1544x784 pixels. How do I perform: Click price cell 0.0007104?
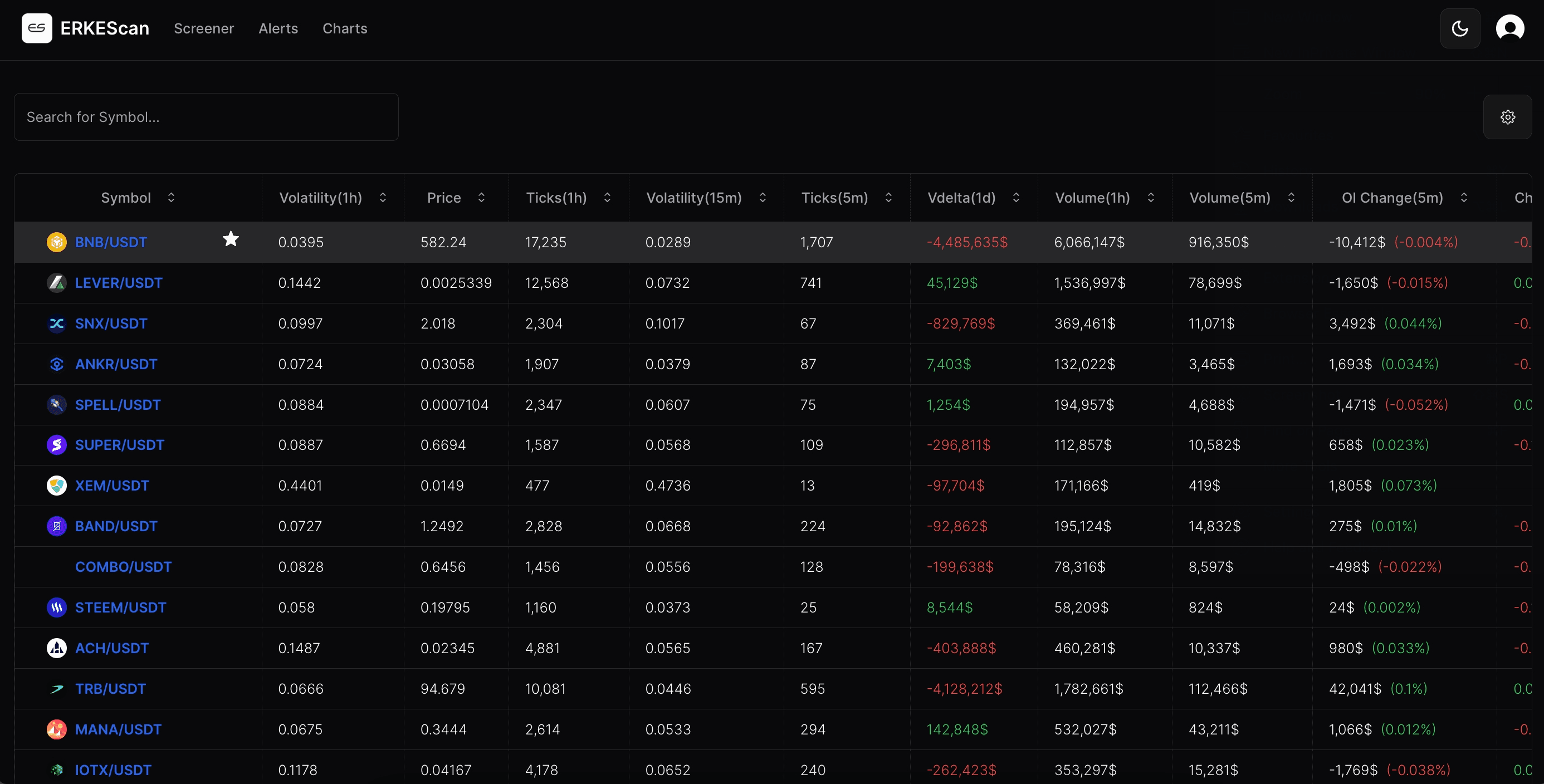pyautogui.click(x=455, y=405)
